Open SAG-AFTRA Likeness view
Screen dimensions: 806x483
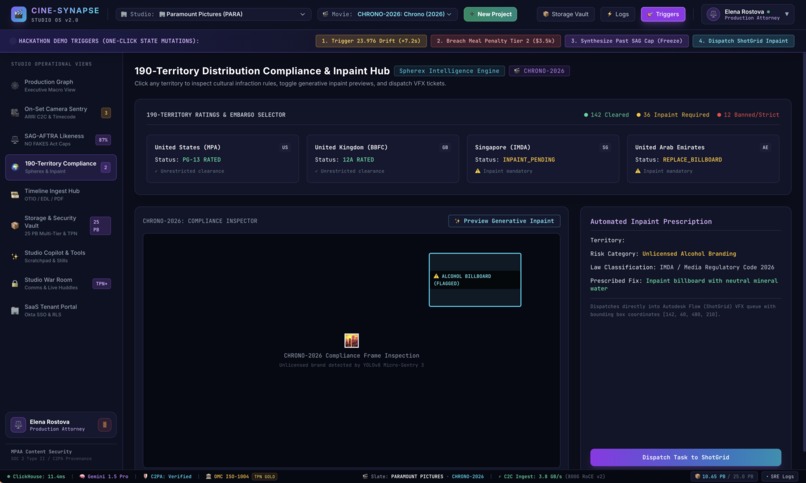pos(61,140)
